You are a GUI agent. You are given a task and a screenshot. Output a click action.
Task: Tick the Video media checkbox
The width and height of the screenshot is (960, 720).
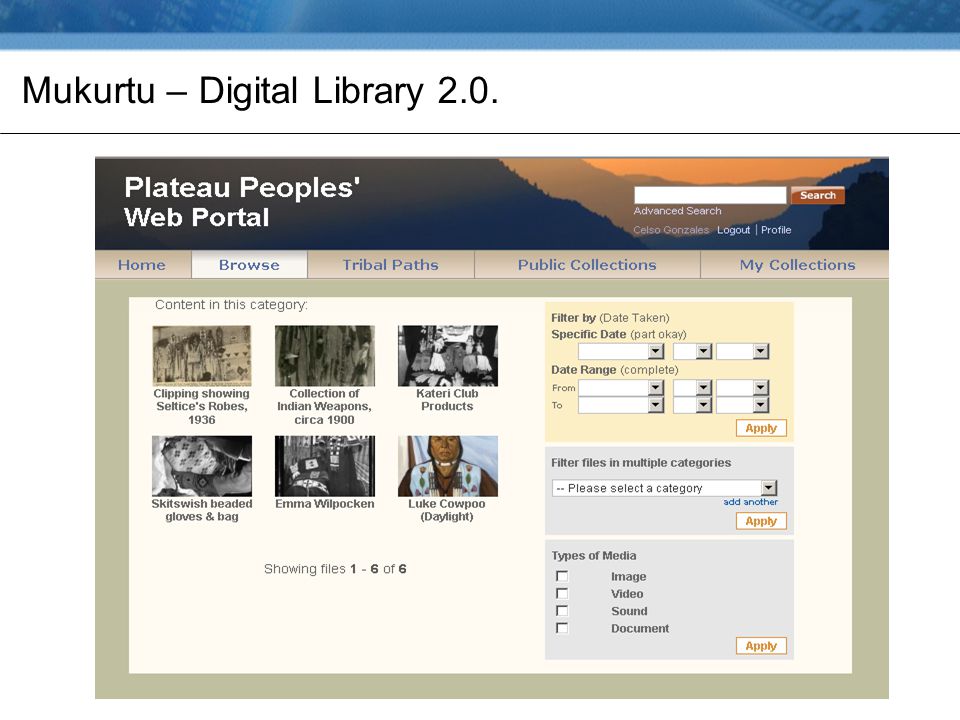tap(562, 593)
